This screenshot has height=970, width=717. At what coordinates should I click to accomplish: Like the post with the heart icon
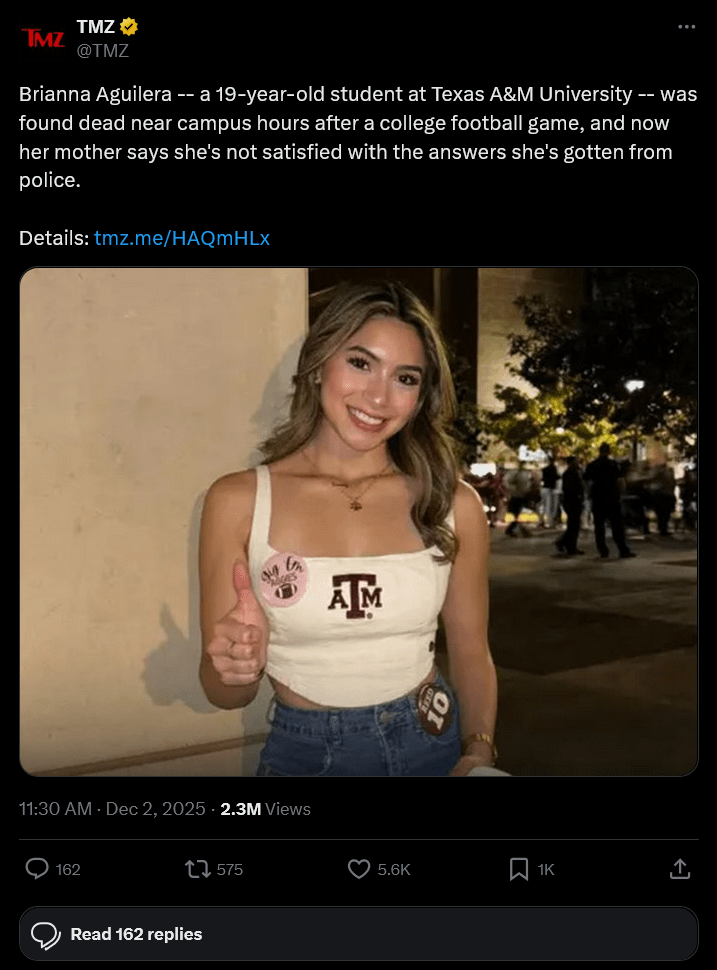(359, 869)
